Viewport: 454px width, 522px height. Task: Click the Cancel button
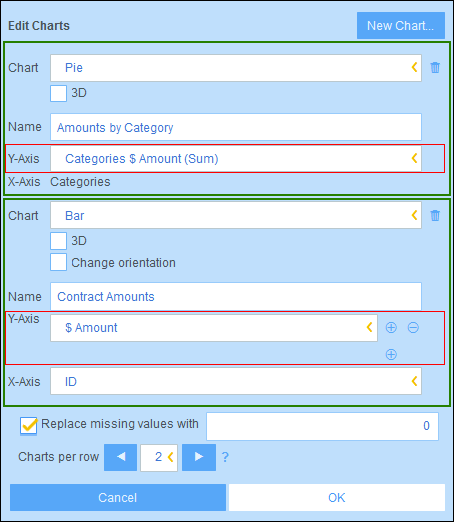(118, 498)
